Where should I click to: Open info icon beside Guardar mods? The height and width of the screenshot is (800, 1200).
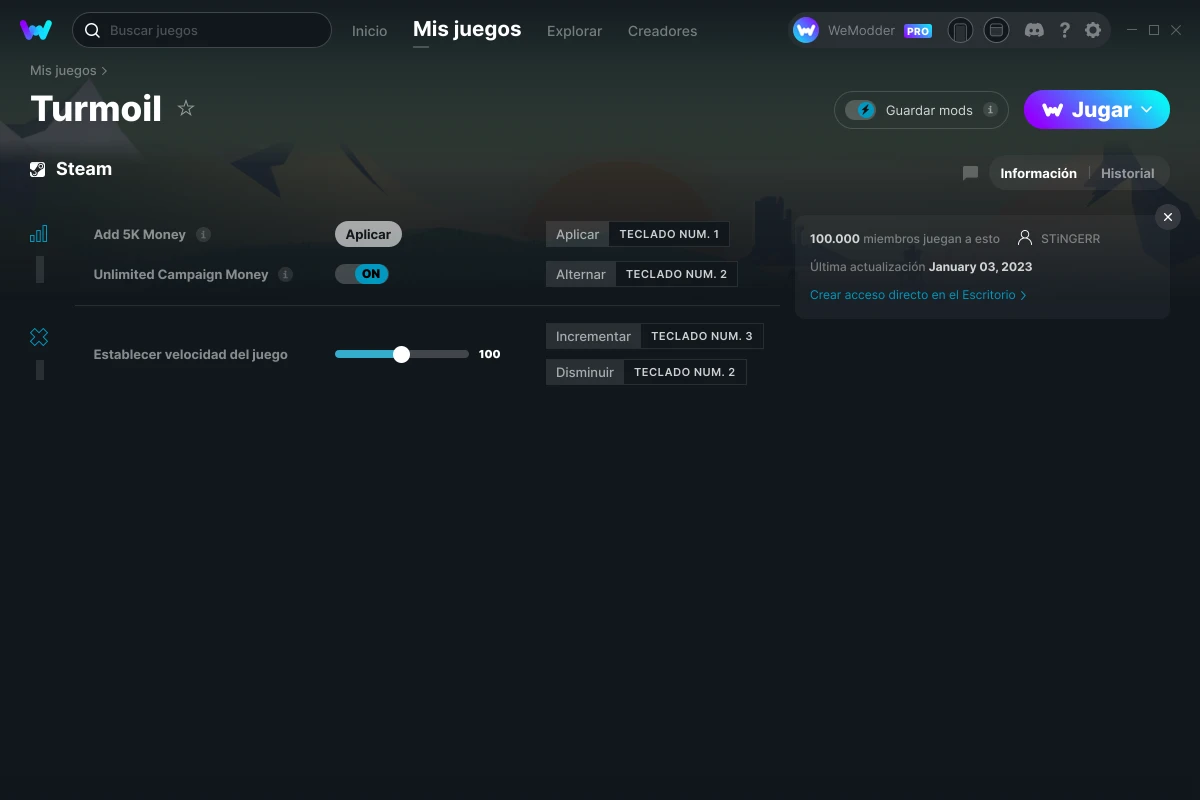point(990,110)
